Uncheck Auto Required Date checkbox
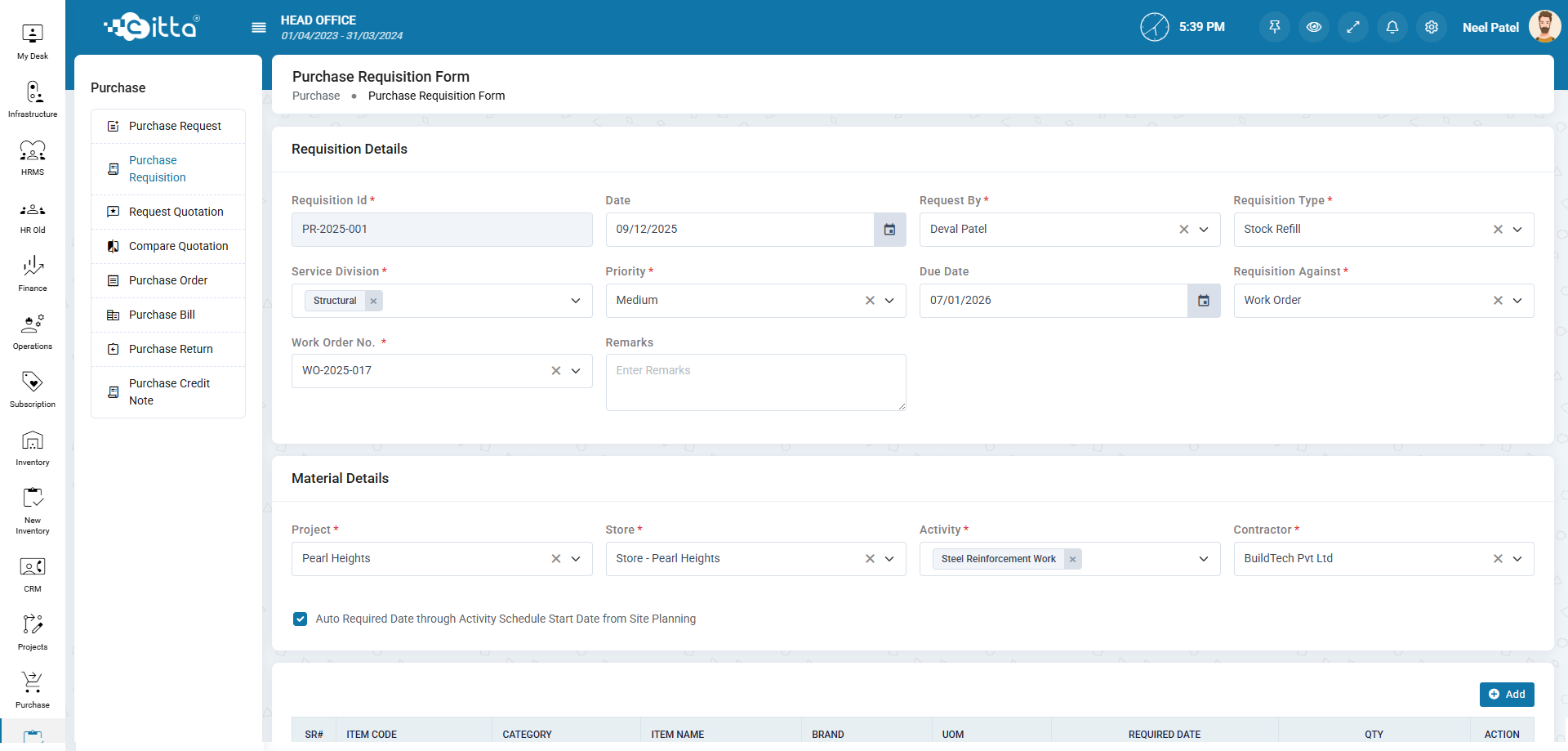The image size is (1568, 751). click(301, 619)
